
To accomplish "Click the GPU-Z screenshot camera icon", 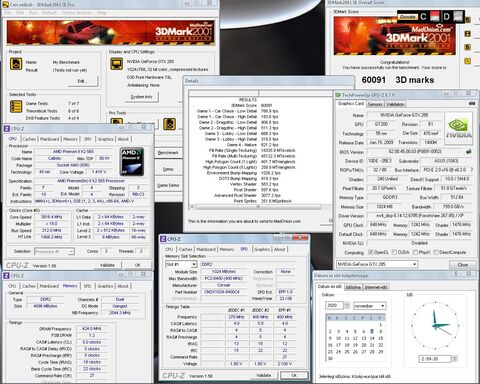I will 472,104.
